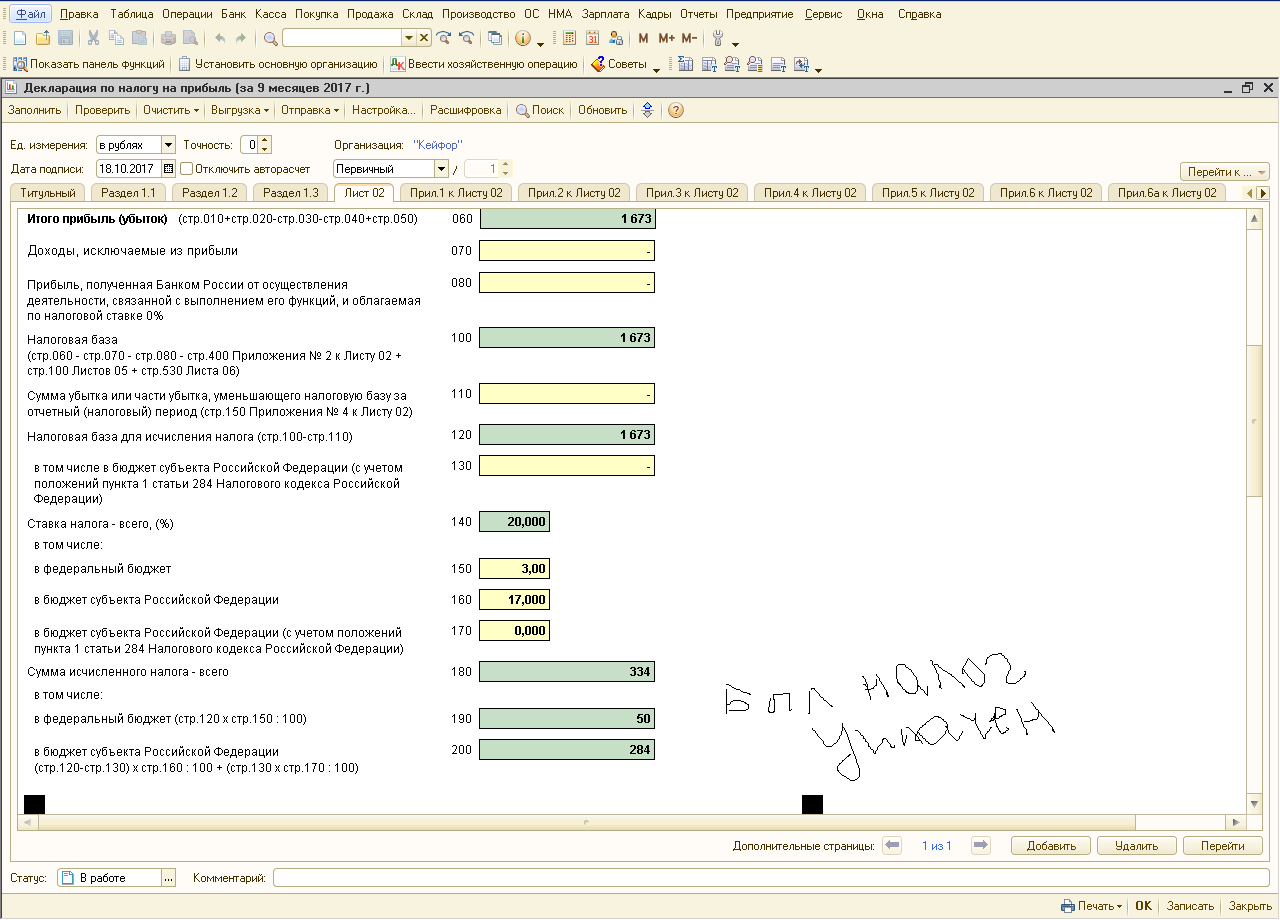Click the round question mark help icon
The image size is (1280, 920).
click(676, 110)
